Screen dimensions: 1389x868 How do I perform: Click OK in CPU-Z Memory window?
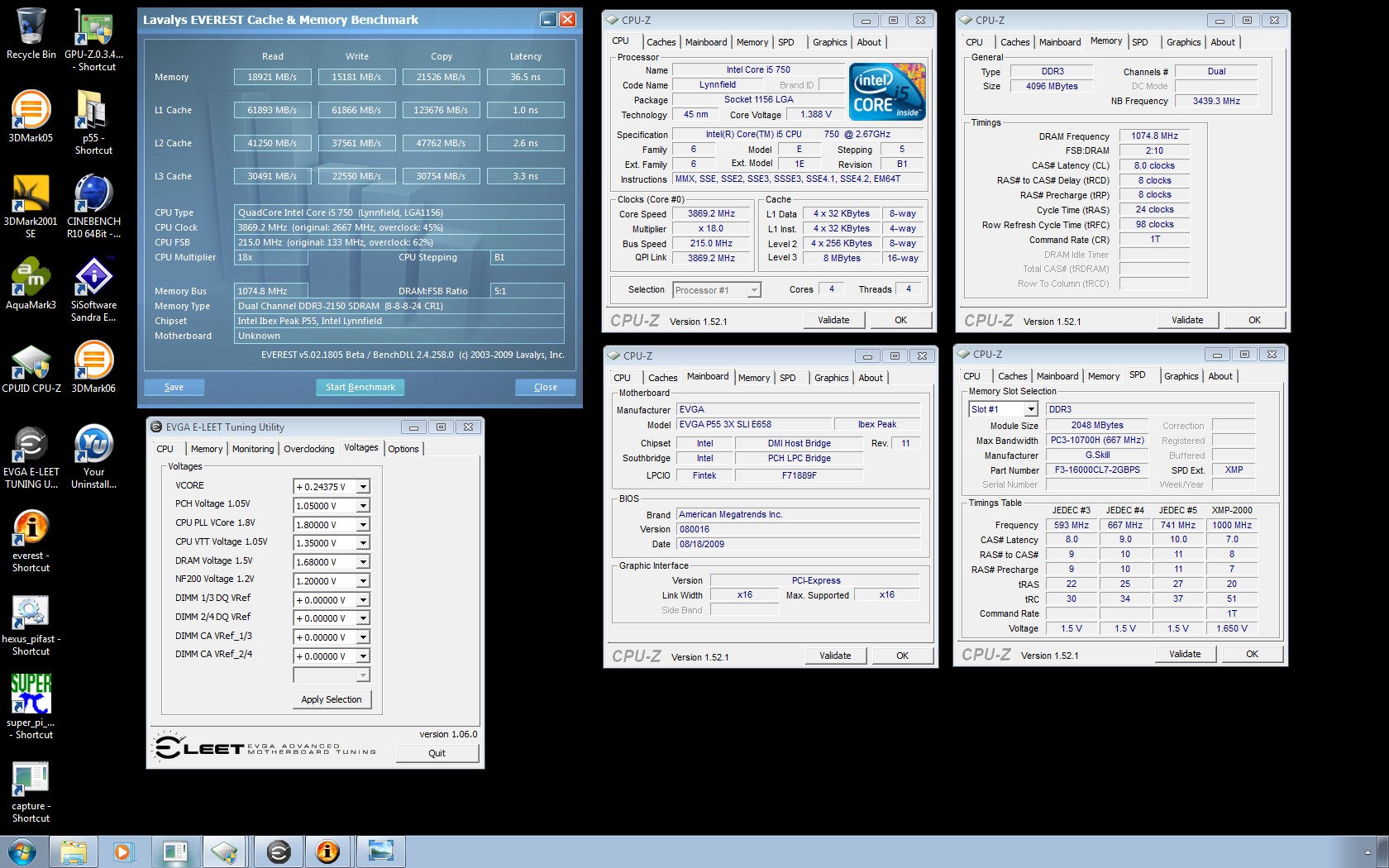point(1254,320)
